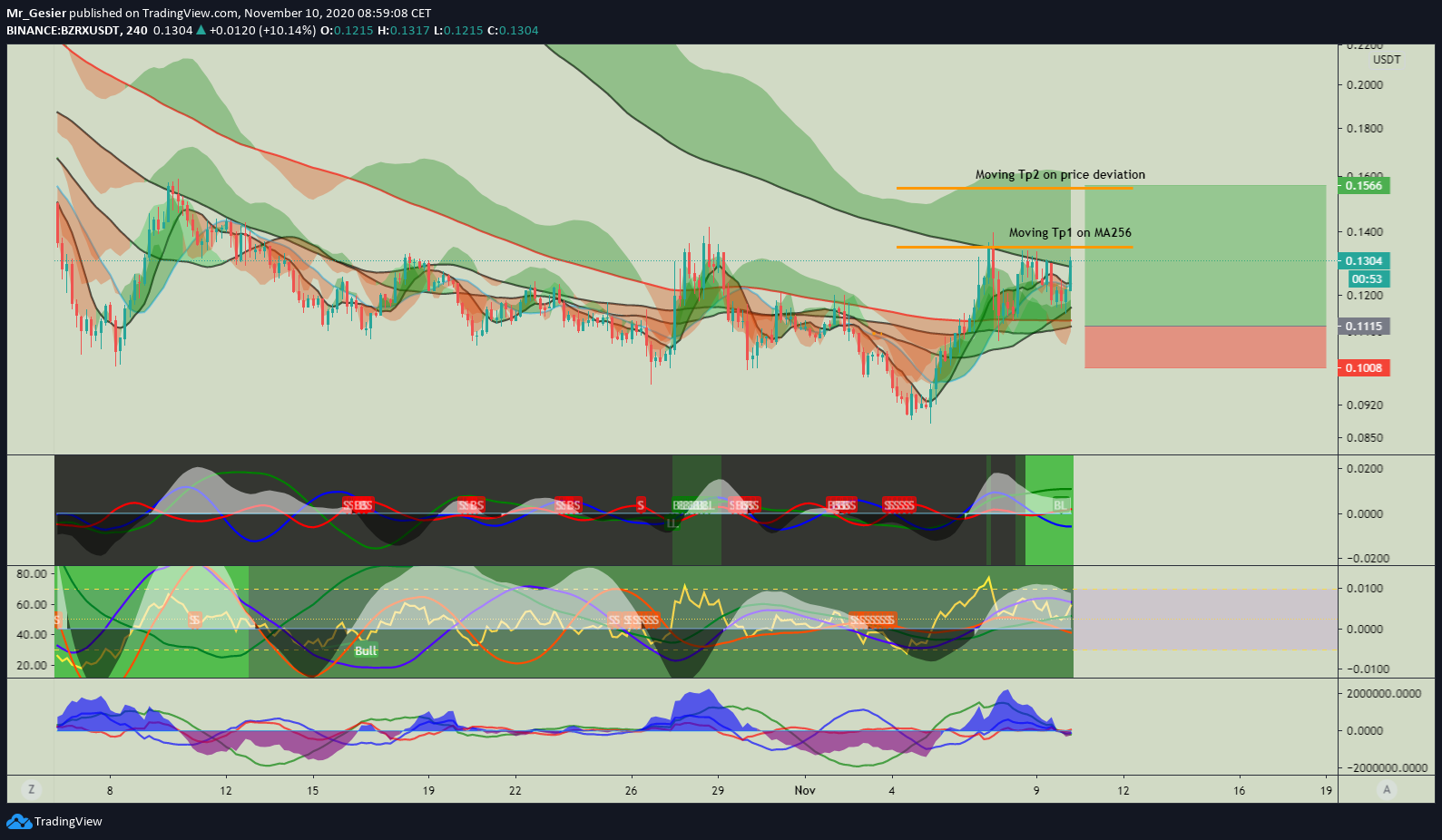Viewport: 1442px width, 840px height.
Task: Click the green 0.1566 target price label
Action: [x=1363, y=186]
